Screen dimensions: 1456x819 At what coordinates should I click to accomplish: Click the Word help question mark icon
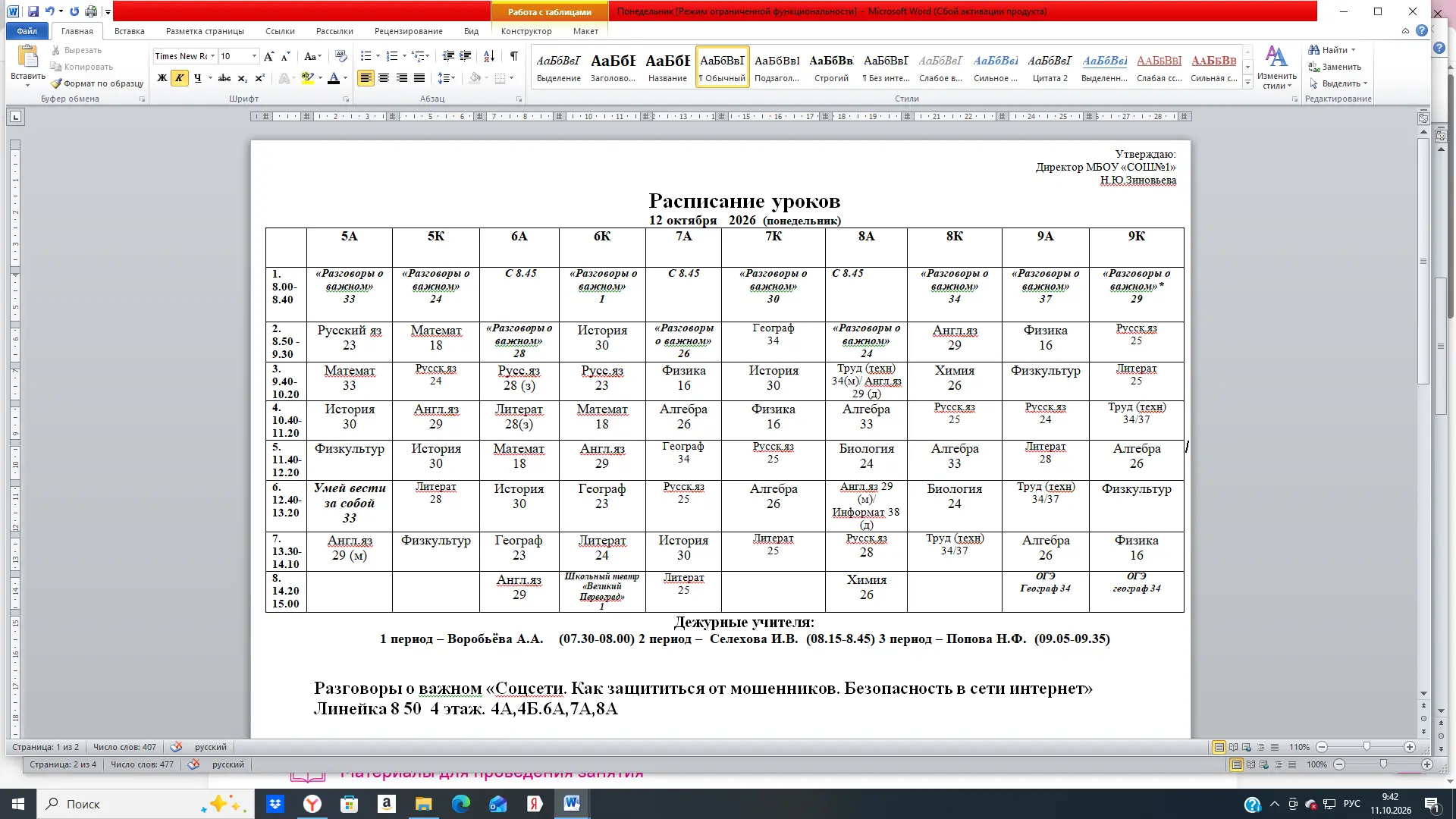click(1422, 31)
